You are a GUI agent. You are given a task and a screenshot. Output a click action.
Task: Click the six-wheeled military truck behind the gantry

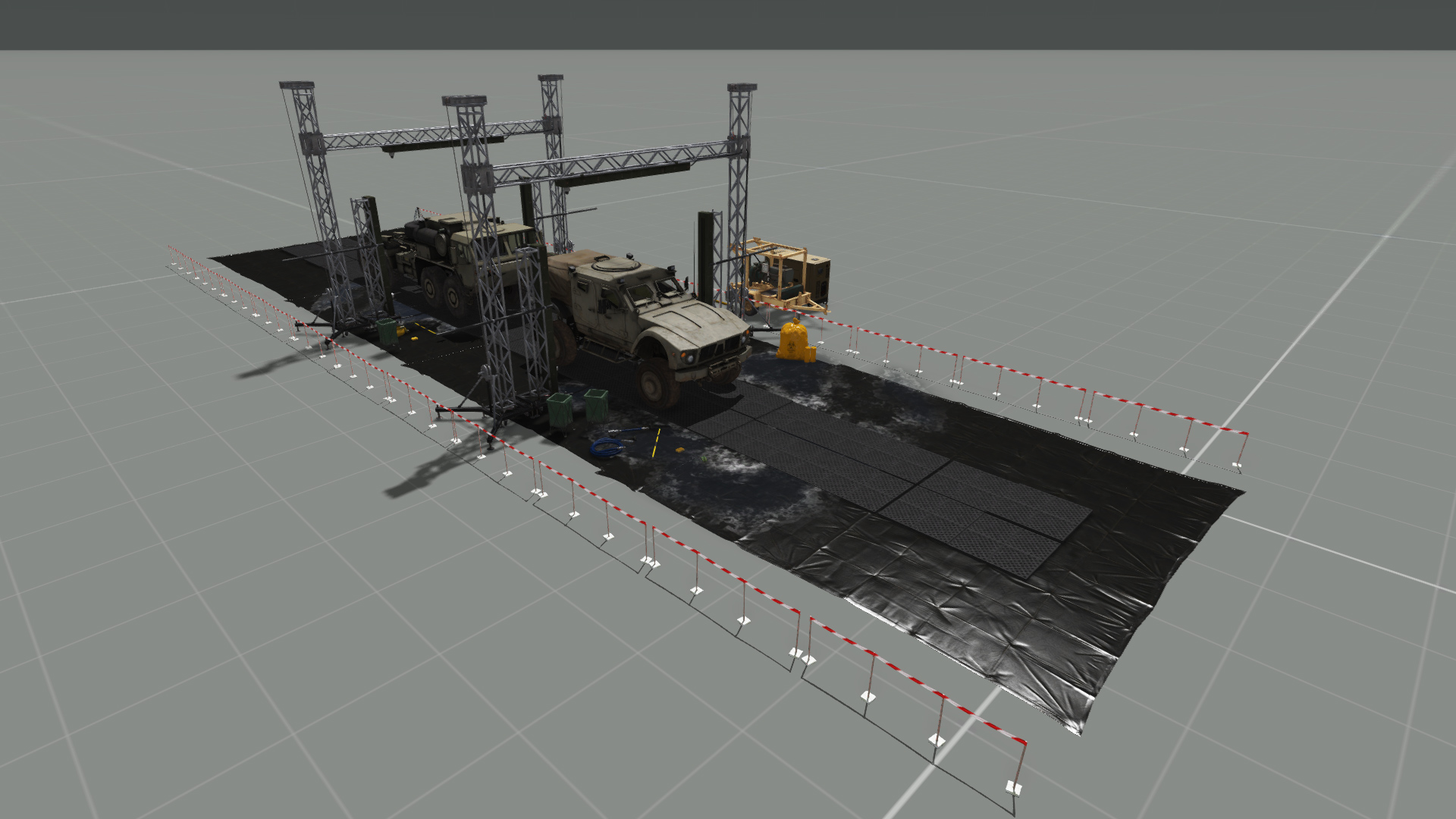[x=440, y=250]
